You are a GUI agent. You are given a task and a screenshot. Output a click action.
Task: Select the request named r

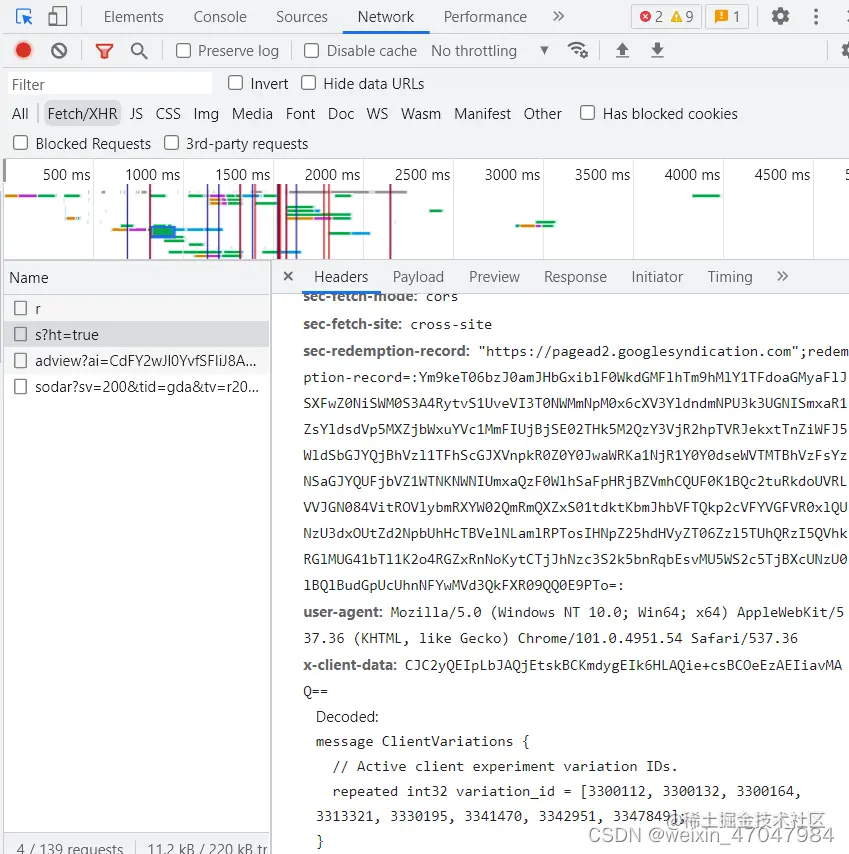click(137, 308)
